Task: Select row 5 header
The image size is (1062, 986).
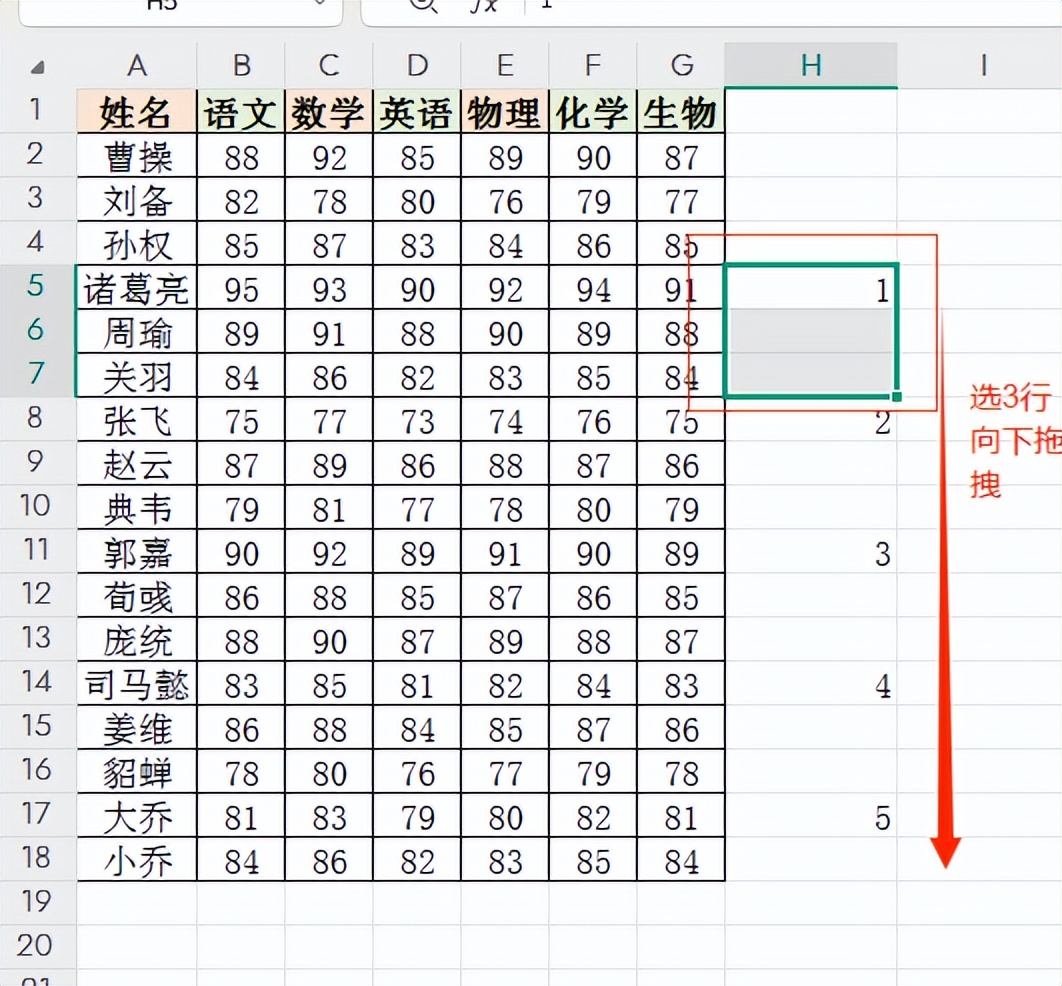Action: pos(37,286)
